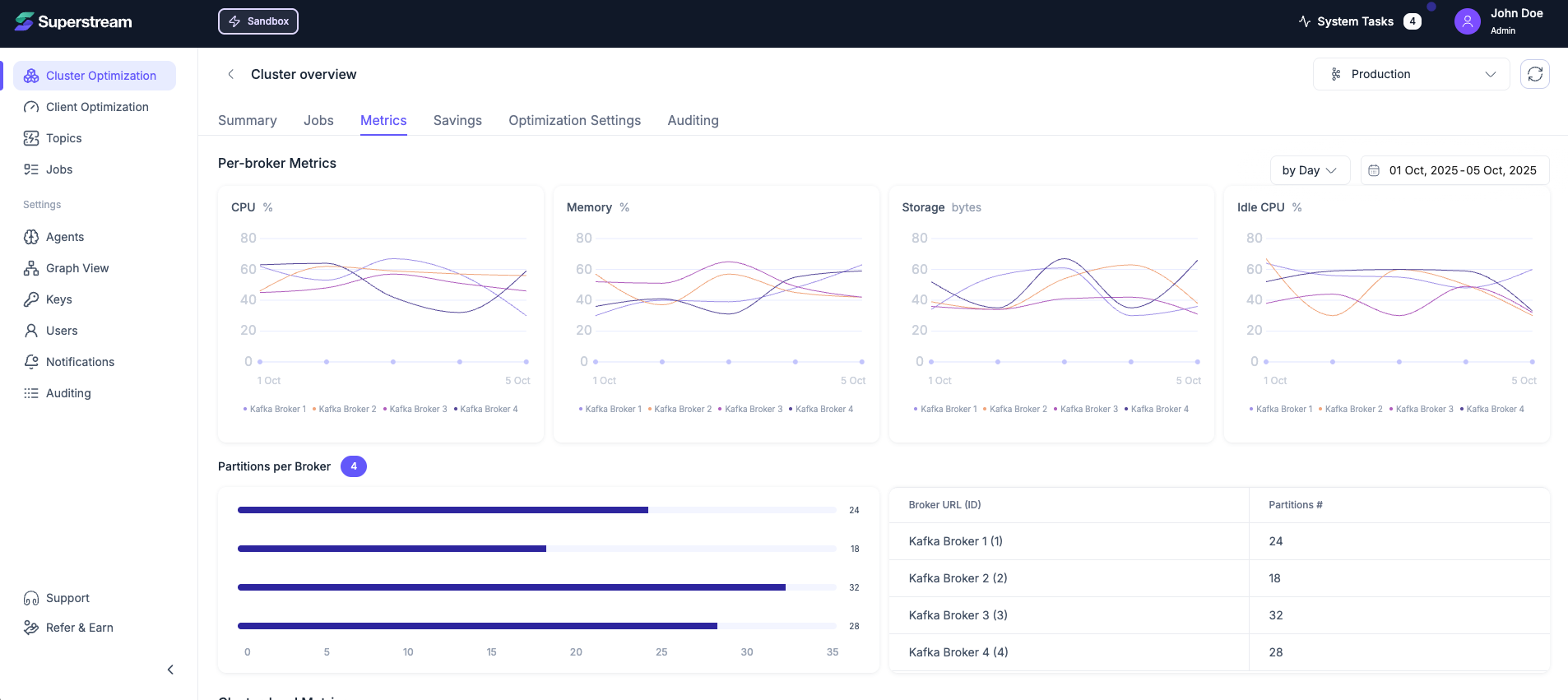The height and width of the screenshot is (700, 1568).
Task: Click the back arrow beside Cluster overview
Action: [231, 74]
